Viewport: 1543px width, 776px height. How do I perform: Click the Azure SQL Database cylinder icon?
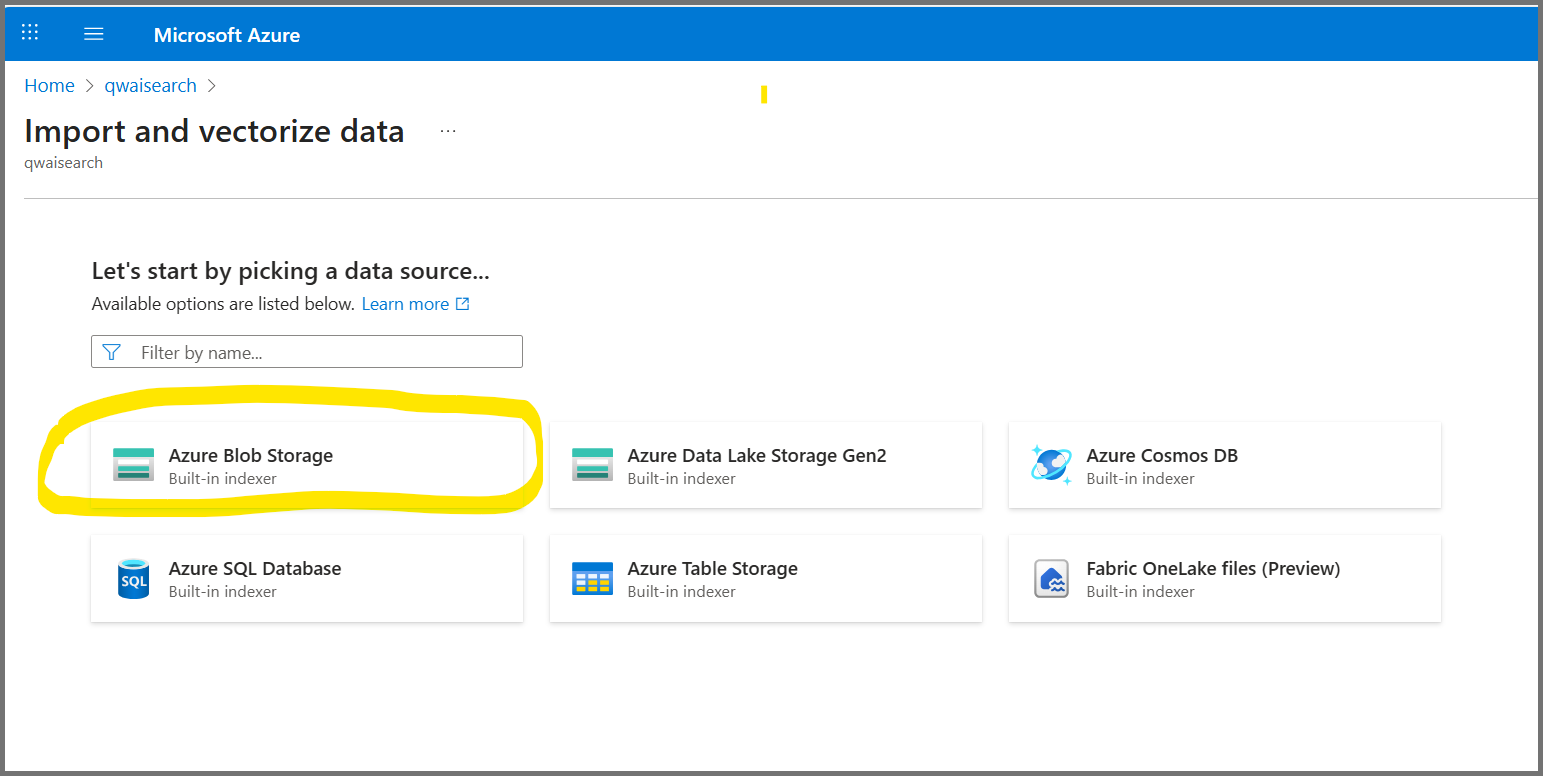[133, 579]
